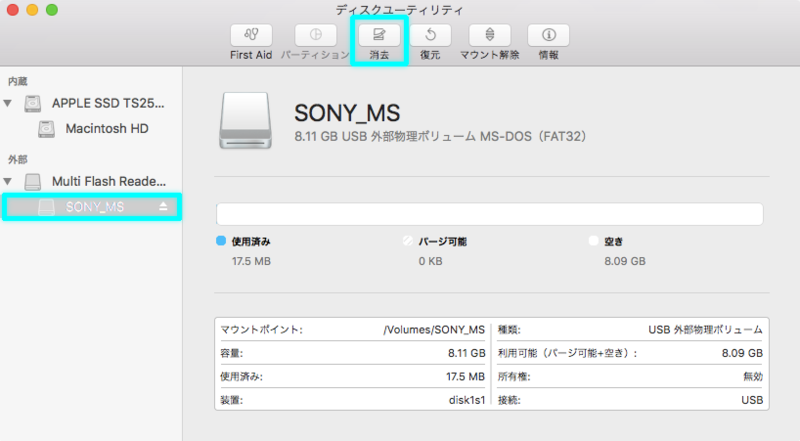Click the Erase (消去) toolbar button
The height and width of the screenshot is (441, 800).
[379, 35]
